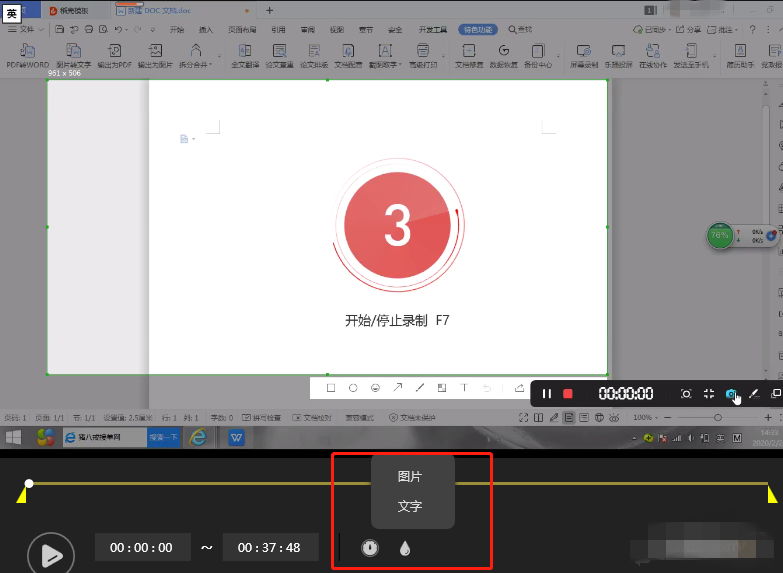The image size is (783, 573).
Task: Open the 文件 menu dropdown
Action: click(x=27, y=30)
